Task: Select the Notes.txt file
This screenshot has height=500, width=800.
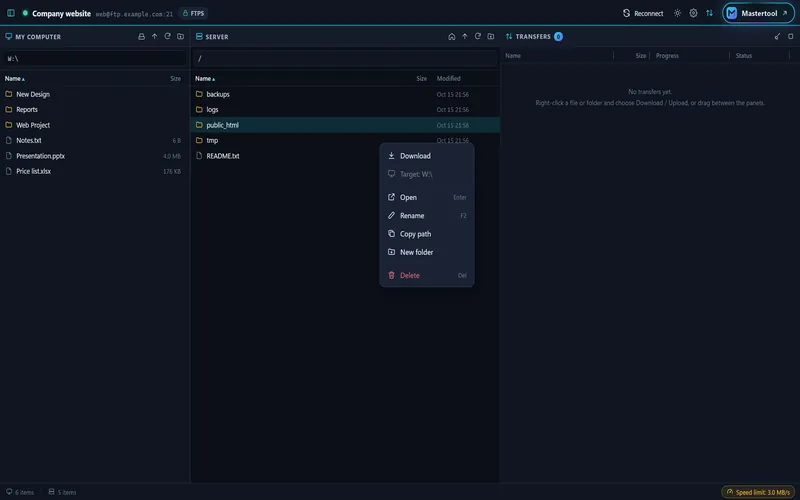Action: [95, 140]
